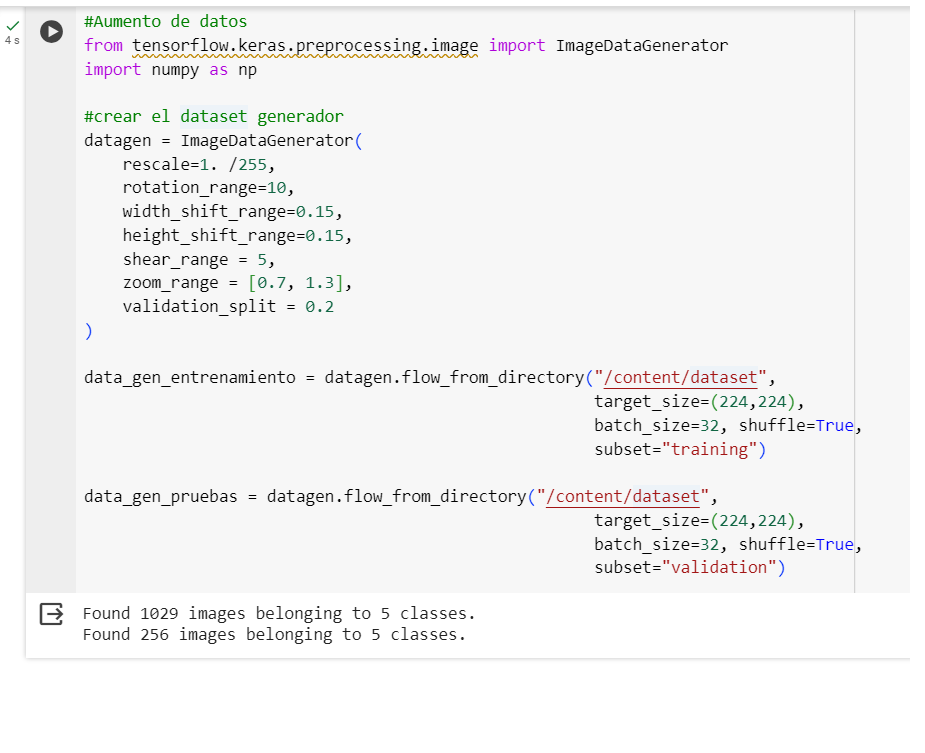This screenshot has width=925, height=753.
Task: Click the rotation_range=10 parameter
Action: pos(208,188)
